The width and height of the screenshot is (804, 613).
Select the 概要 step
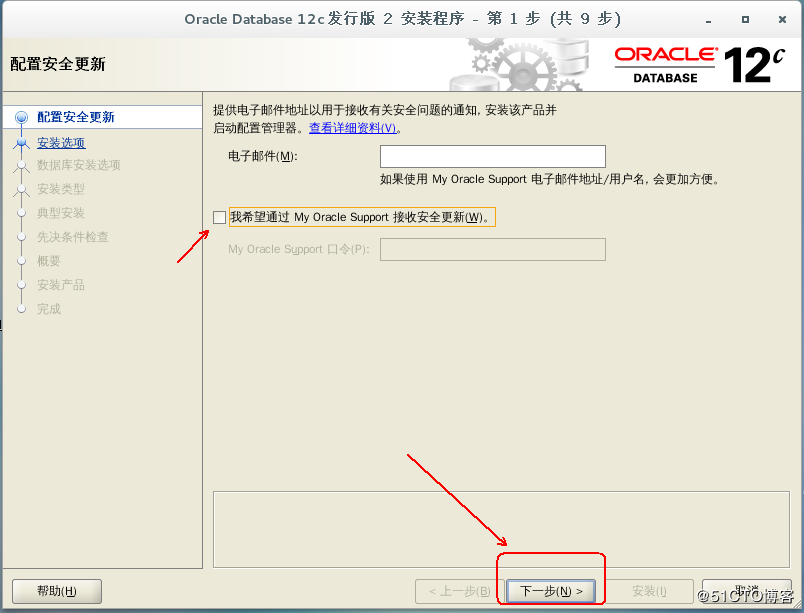(x=49, y=261)
